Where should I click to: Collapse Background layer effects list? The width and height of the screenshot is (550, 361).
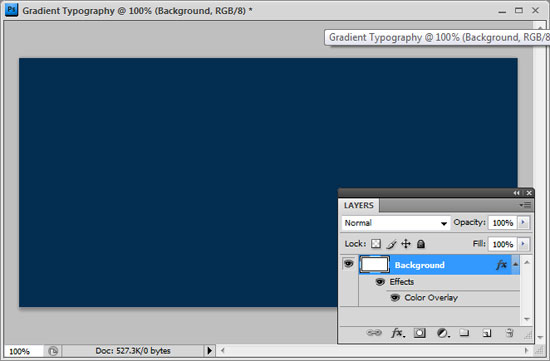(515, 264)
